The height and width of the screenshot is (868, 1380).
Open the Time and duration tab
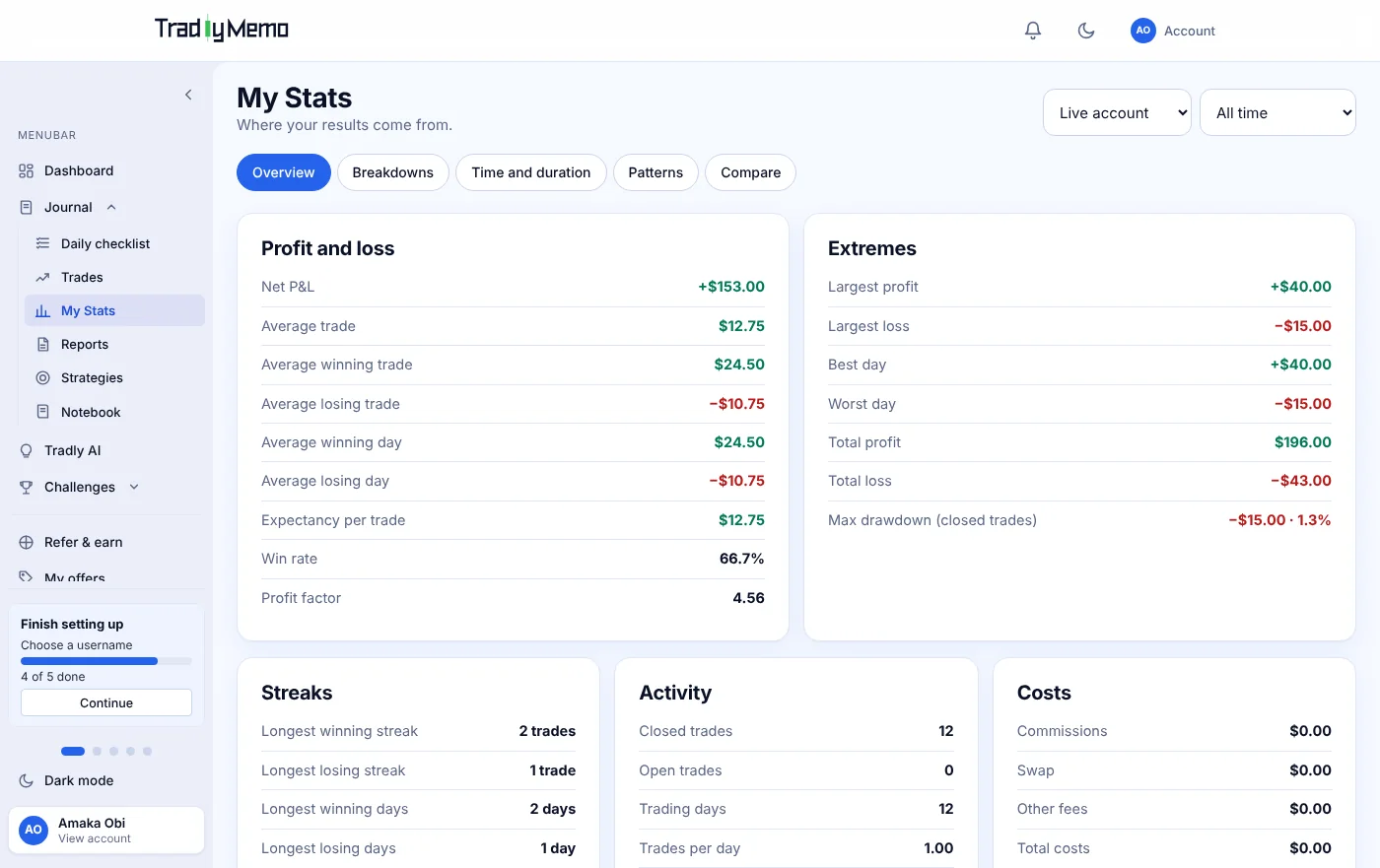[531, 172]
